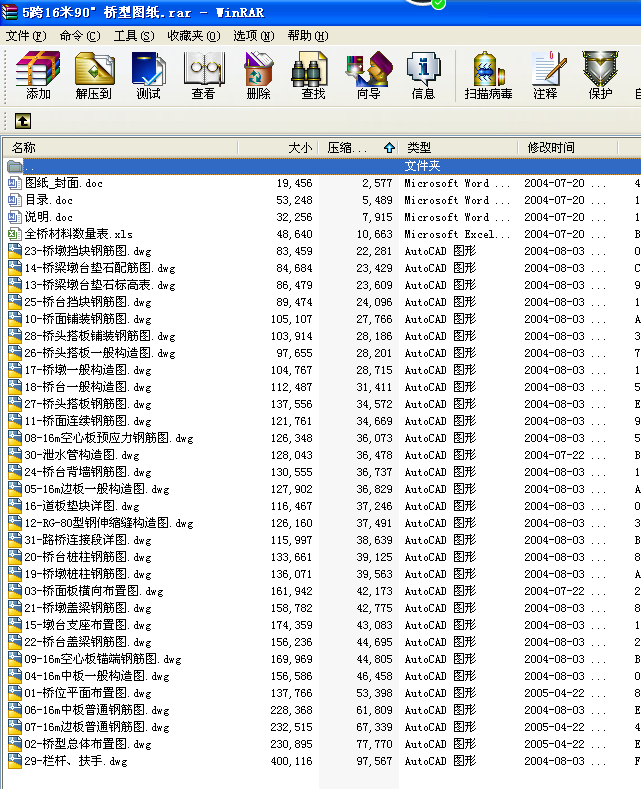
Task: Click the WinRAR title bar books icon
Action: point(9,12)
